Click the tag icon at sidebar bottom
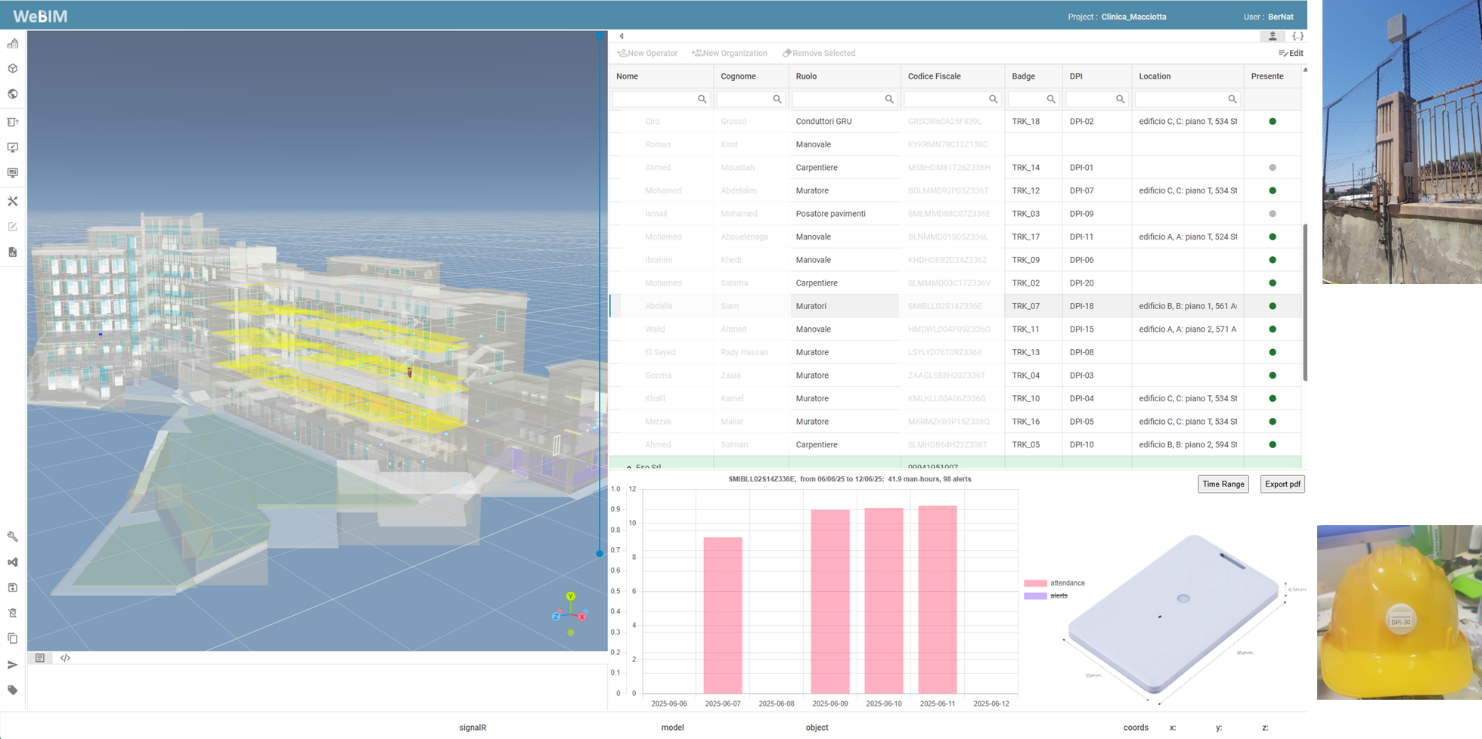 pos(13,690)
